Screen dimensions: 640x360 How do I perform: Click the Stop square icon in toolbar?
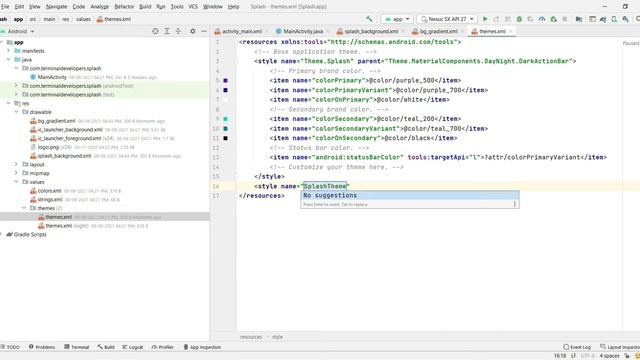tap(565, 19)
